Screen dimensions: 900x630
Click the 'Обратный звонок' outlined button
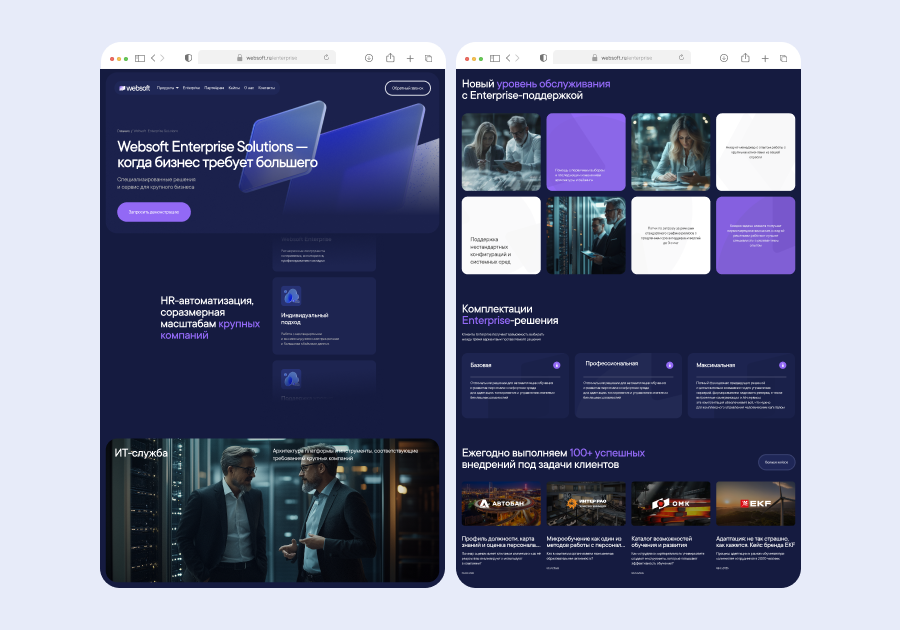[407, 88]
